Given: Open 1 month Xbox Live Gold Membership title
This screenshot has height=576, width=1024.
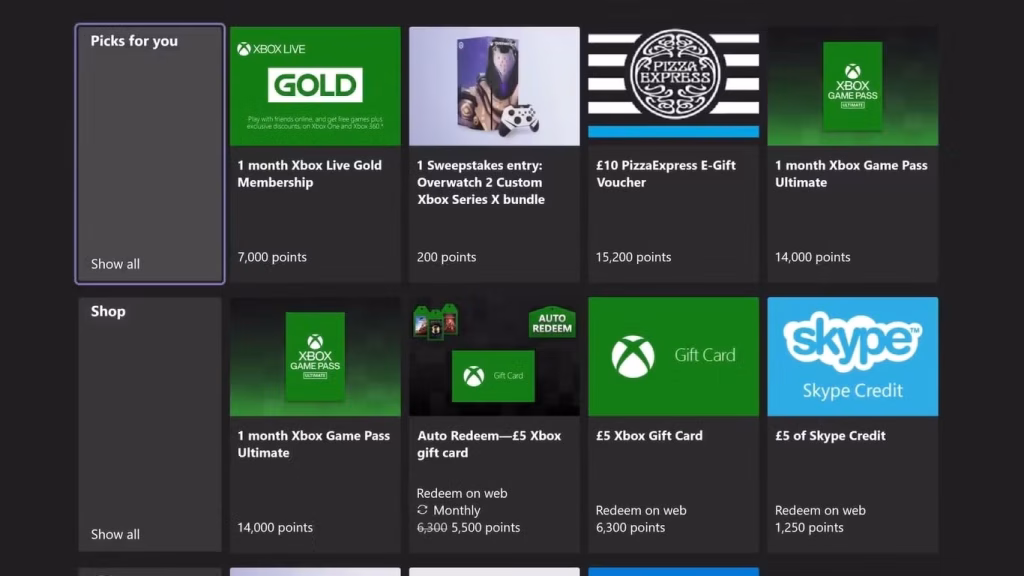Looking at the screenshot, I should coord(310,174).
